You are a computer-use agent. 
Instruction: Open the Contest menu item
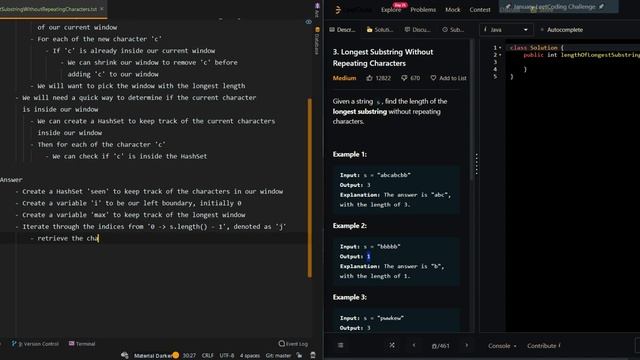[480, 10]
